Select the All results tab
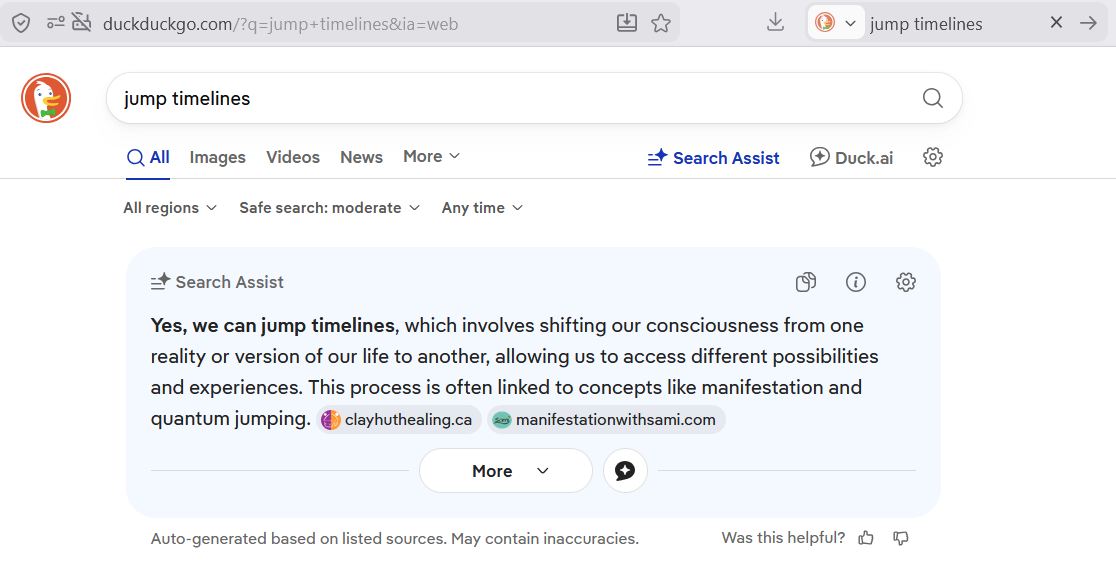The height and width of the screenshot is (563, 1116). tap(148, 157)
